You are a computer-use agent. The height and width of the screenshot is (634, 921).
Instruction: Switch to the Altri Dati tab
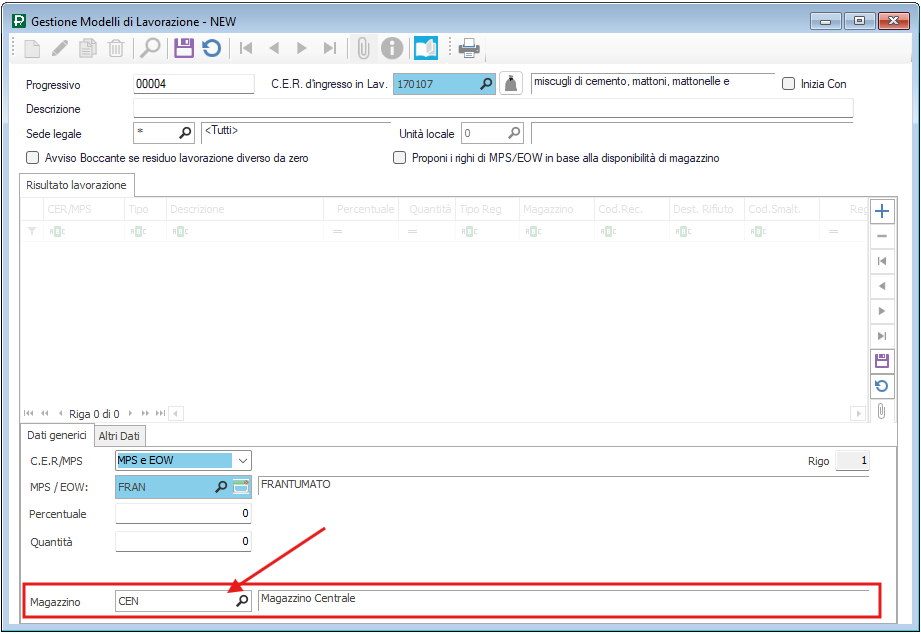pyautogui.click(x=118, y=435)
